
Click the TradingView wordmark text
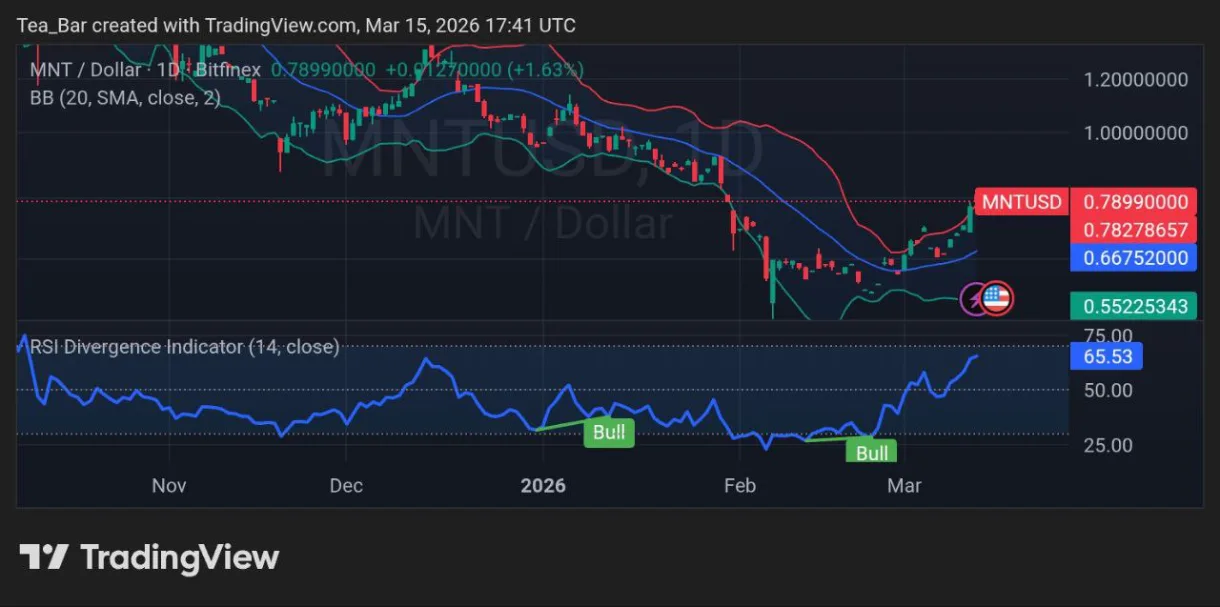point(179,557)
